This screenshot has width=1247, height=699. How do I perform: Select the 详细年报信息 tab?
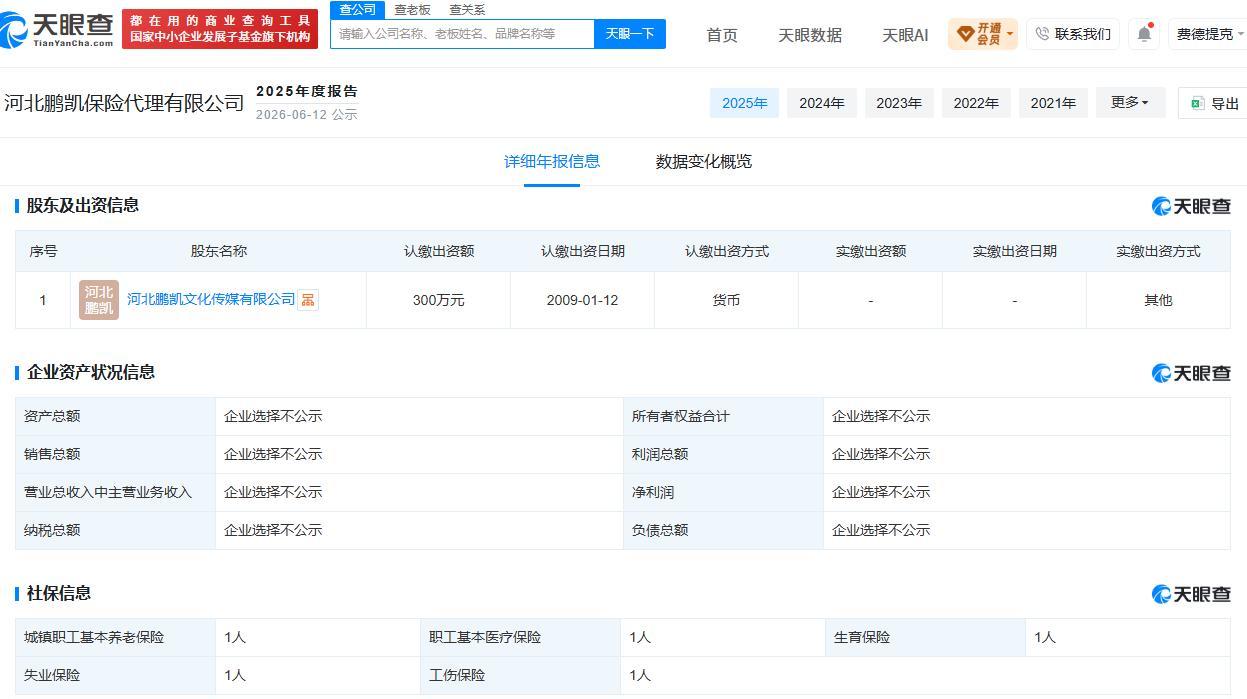(552, 161)
